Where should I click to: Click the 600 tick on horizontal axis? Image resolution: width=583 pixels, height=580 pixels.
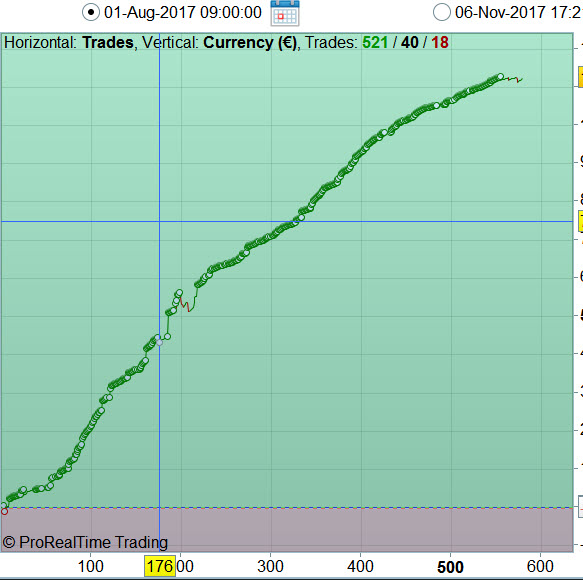[540, 567]
